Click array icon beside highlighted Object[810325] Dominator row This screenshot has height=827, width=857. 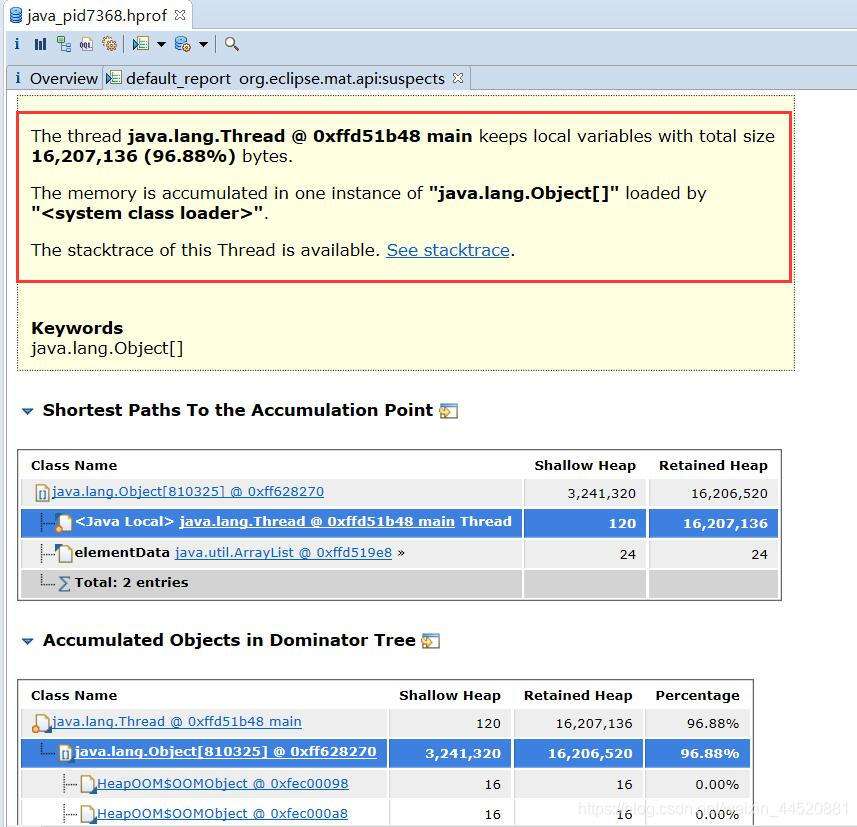pos(66,754)
